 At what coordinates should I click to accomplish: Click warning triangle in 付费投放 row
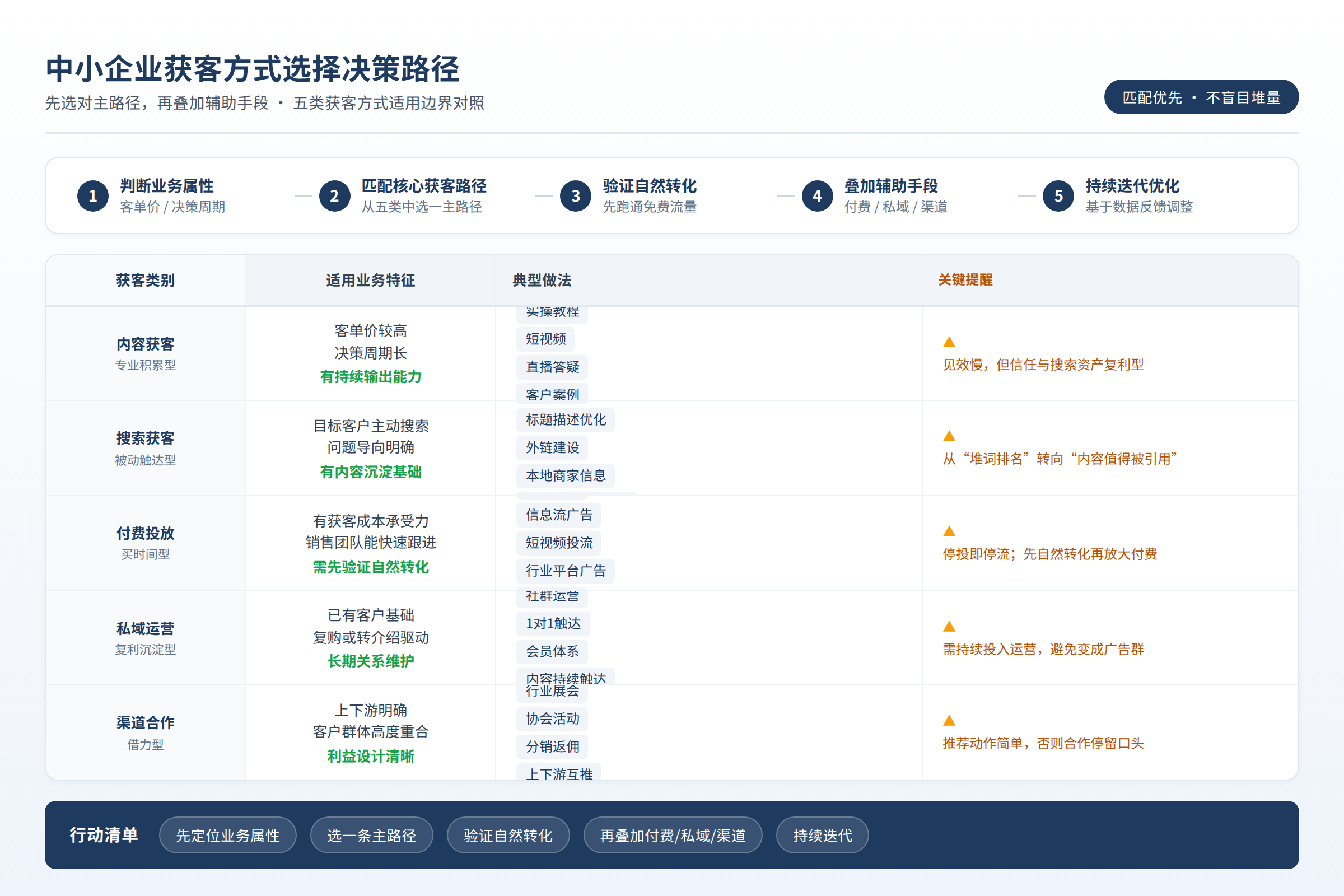949,531
